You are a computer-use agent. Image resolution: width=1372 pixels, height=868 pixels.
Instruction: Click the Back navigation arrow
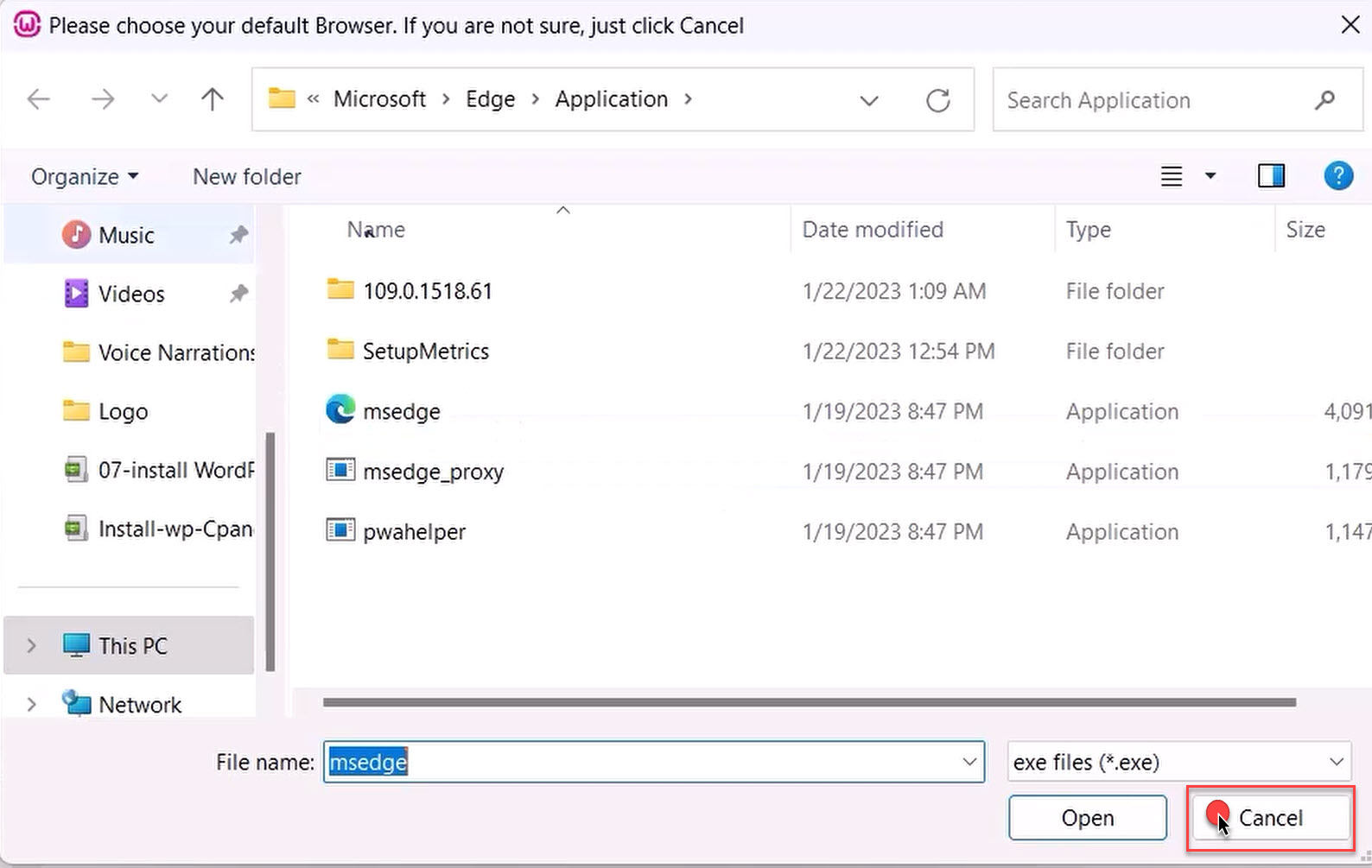tap(39, 99)
